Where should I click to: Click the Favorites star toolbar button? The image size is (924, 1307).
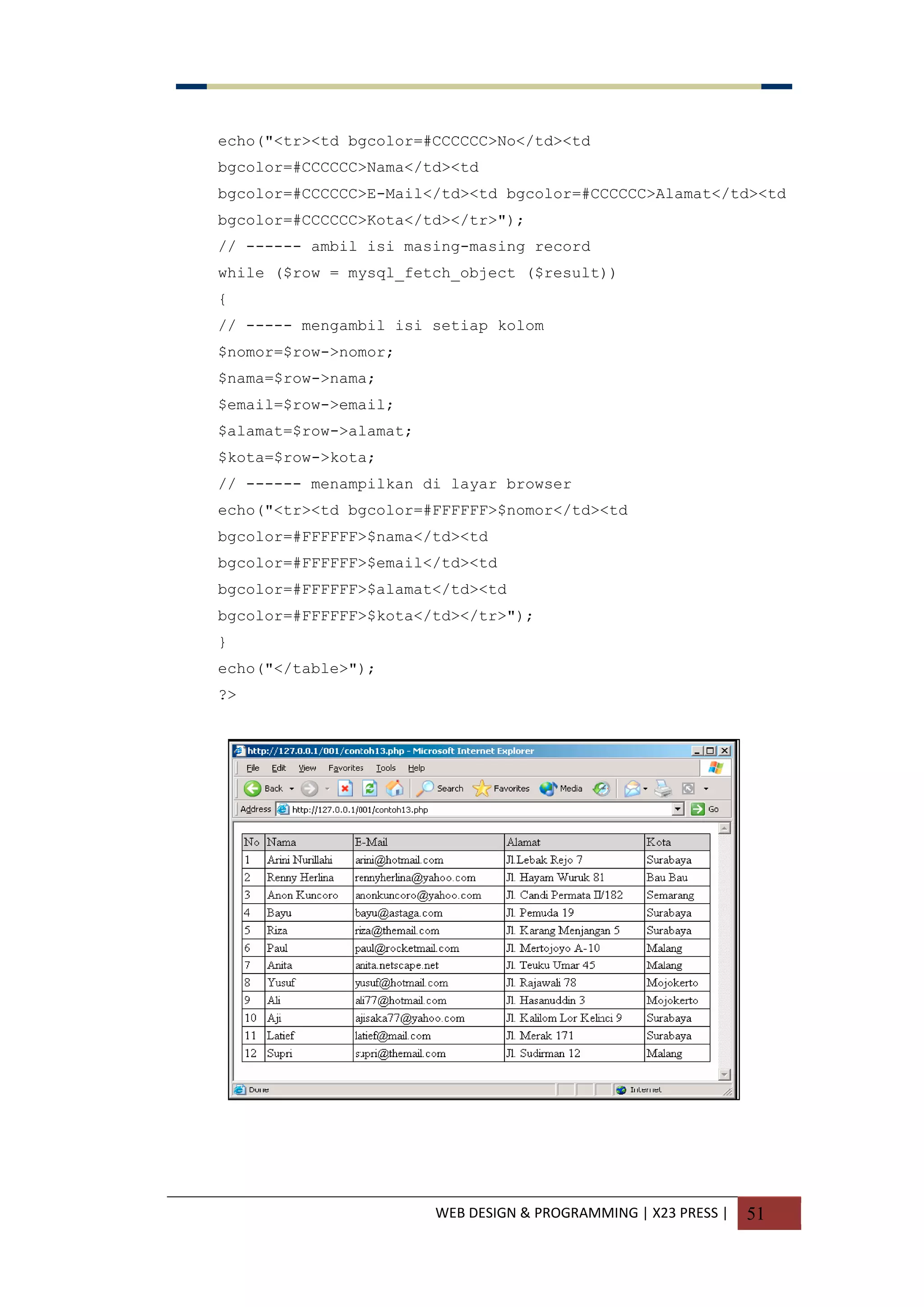[501, 789]
